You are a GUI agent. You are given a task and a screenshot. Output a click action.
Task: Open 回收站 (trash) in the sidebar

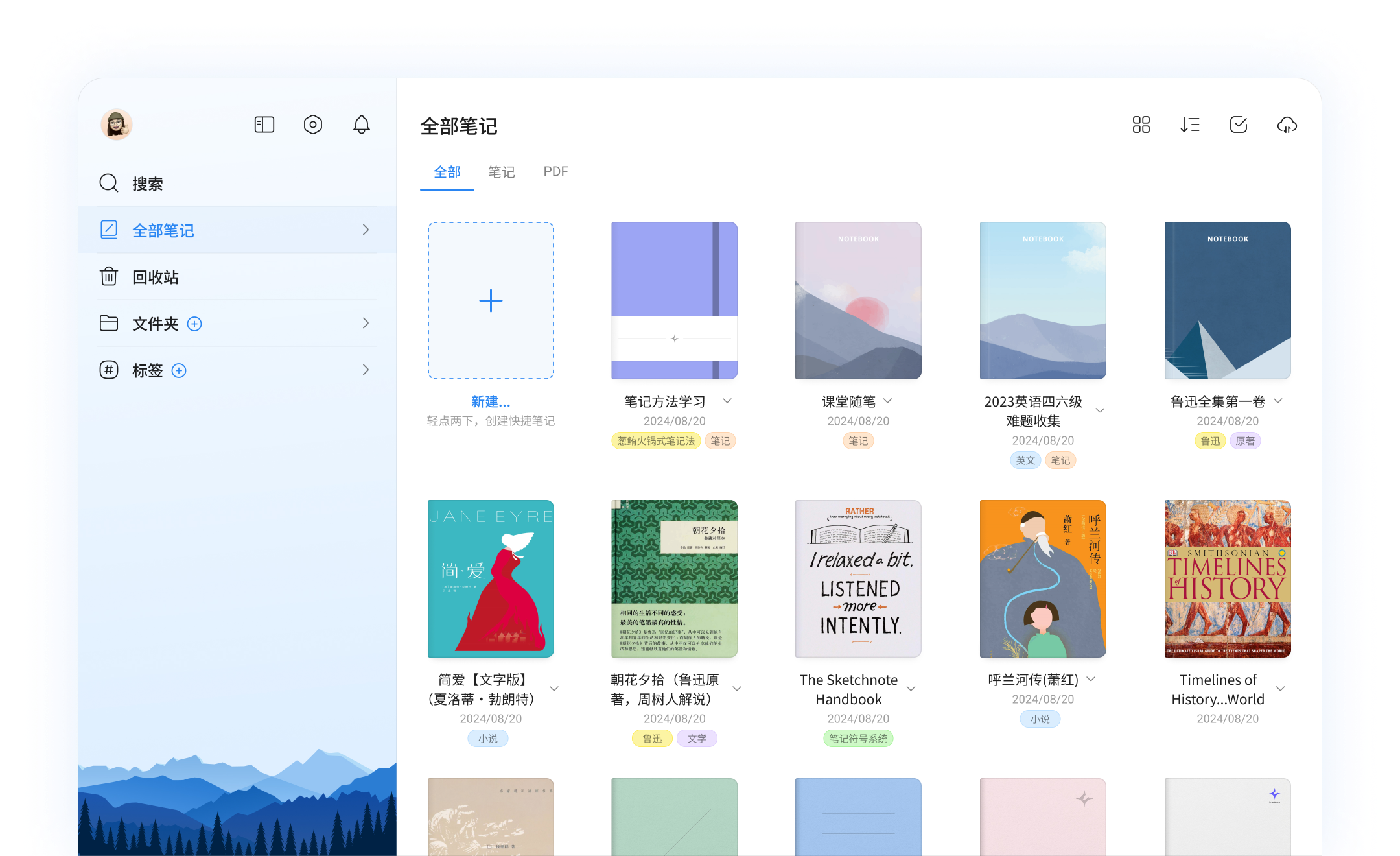(x=156, y=277)
